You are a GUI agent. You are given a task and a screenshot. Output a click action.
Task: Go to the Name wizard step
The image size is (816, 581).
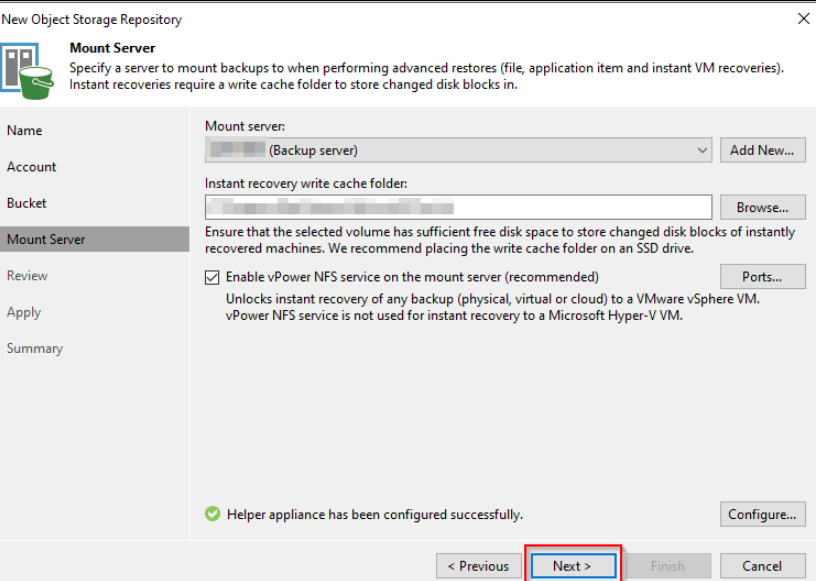pos(25,131)
